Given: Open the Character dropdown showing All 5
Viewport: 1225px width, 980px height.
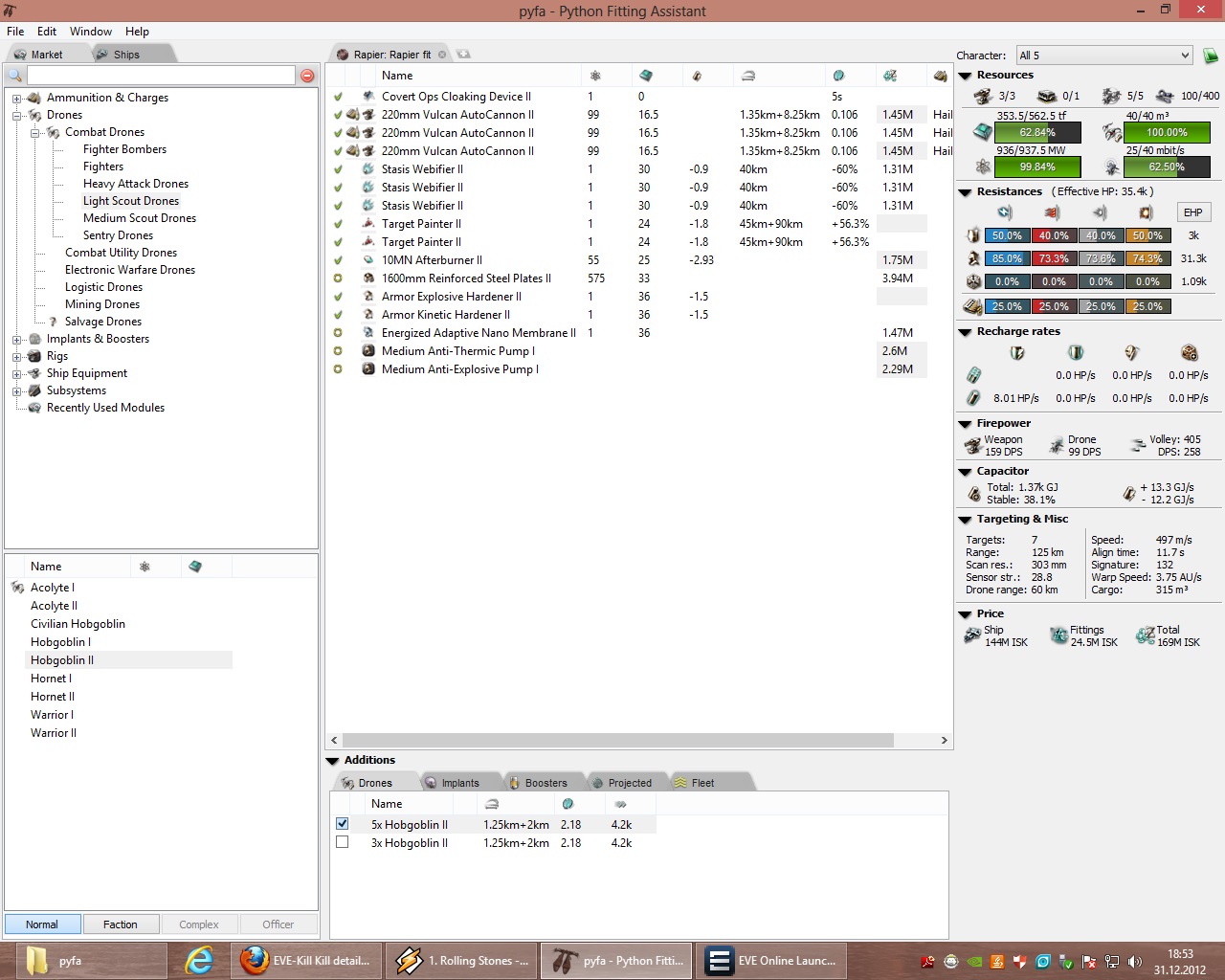Looking at the screenshot, I should (x=1104, y=56).
